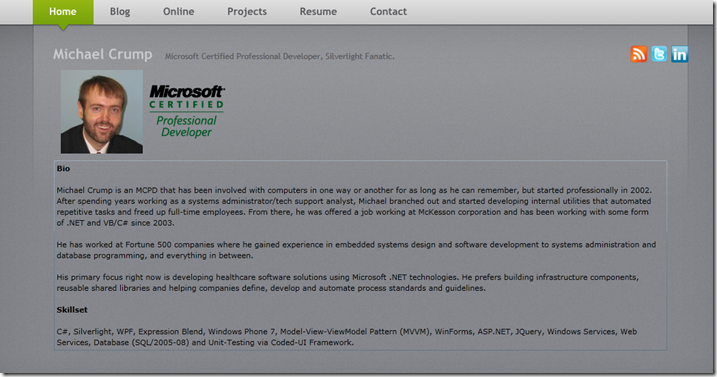
Task: Go to the Online tab
Action: (179, 12)
